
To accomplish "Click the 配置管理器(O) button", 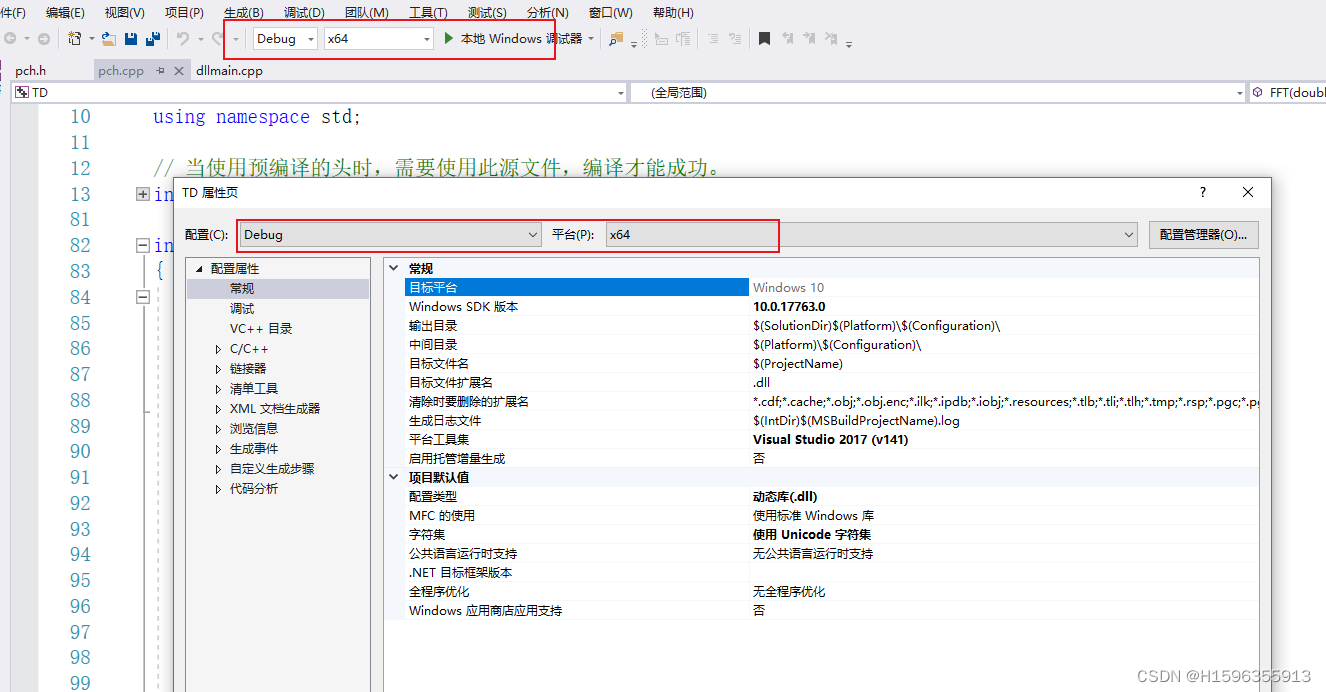I will (1203, 234).
